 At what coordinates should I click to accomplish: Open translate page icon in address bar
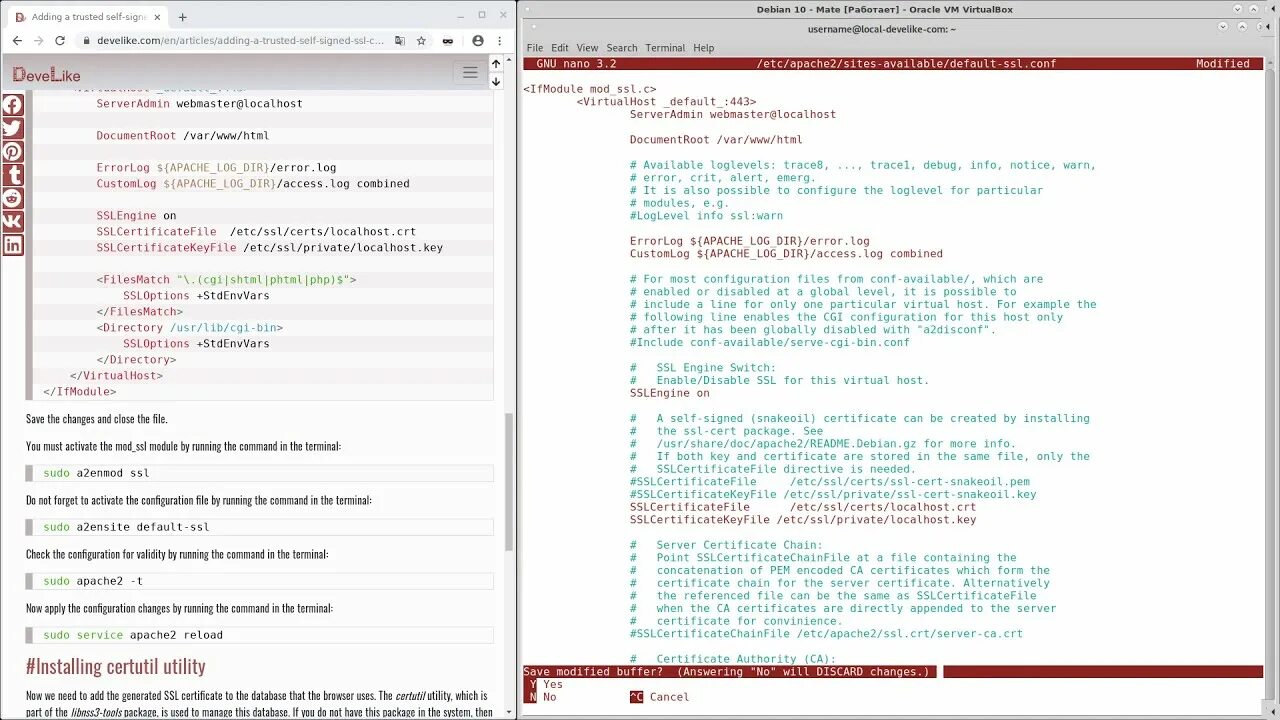click(400, 41)
